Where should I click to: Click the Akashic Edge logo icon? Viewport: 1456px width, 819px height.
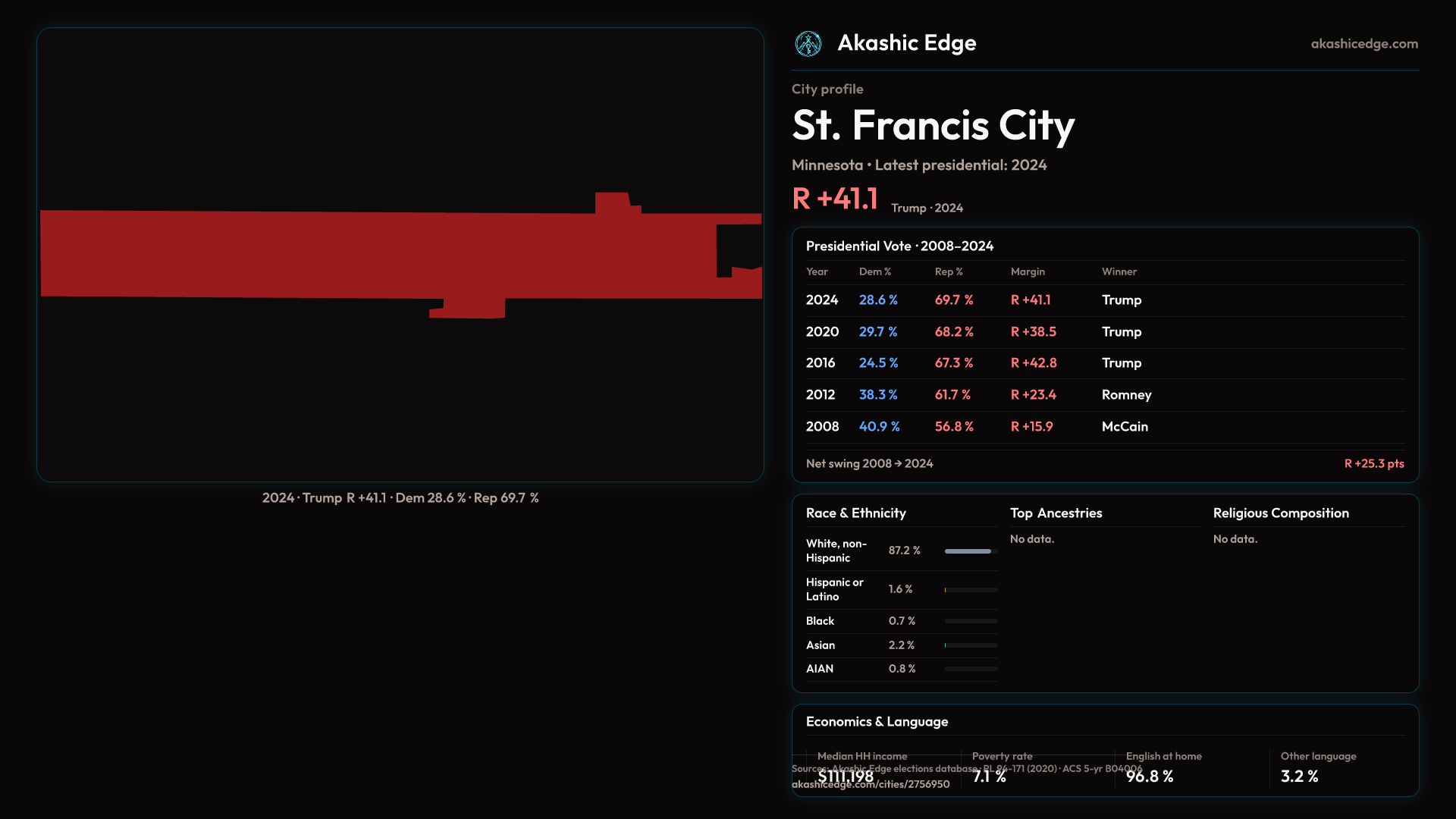808,44
